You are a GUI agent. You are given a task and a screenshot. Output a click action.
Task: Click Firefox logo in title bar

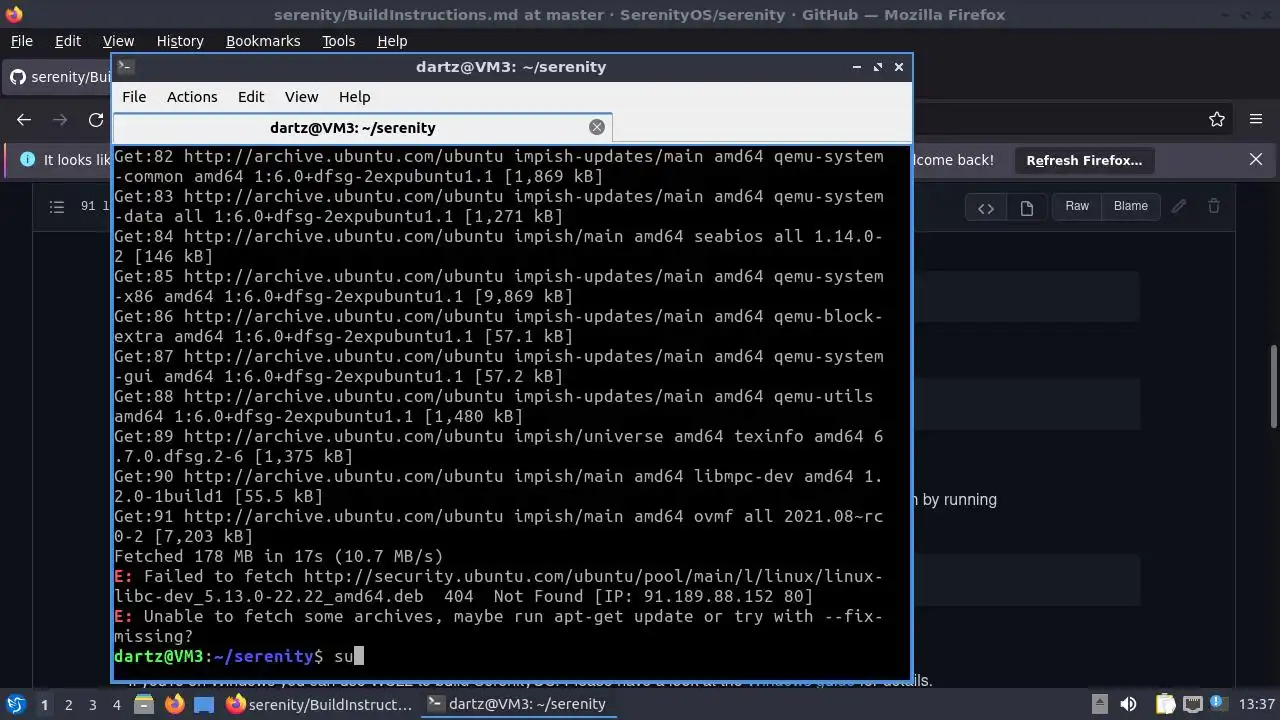tap(14, 15)
